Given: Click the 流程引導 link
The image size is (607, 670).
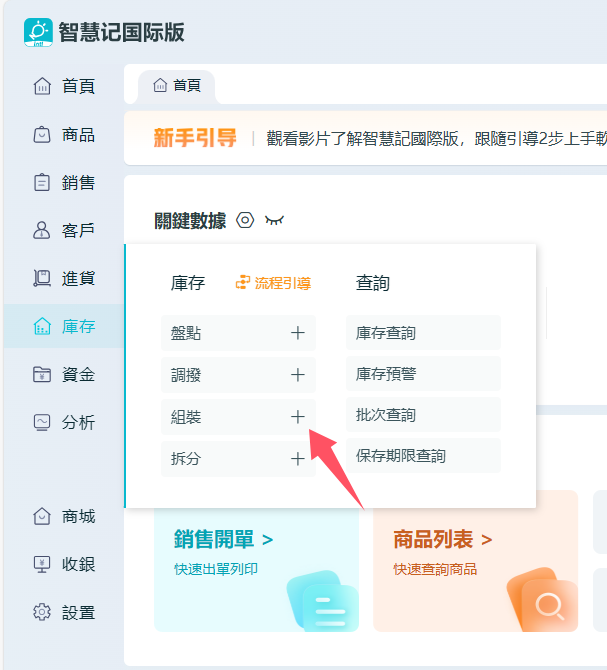Looking at the screenshot, I should [273, 283].
